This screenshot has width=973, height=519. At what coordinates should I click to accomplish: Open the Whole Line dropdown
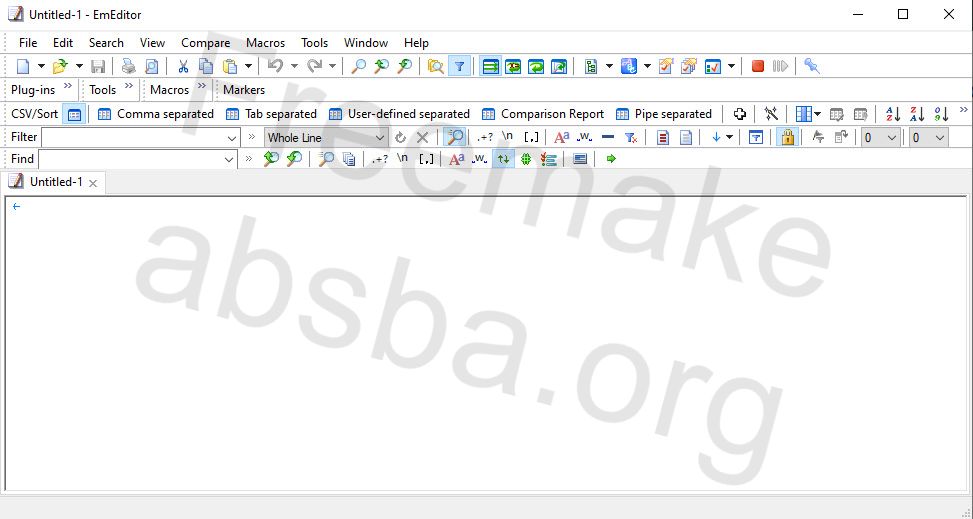pos(326,138)
